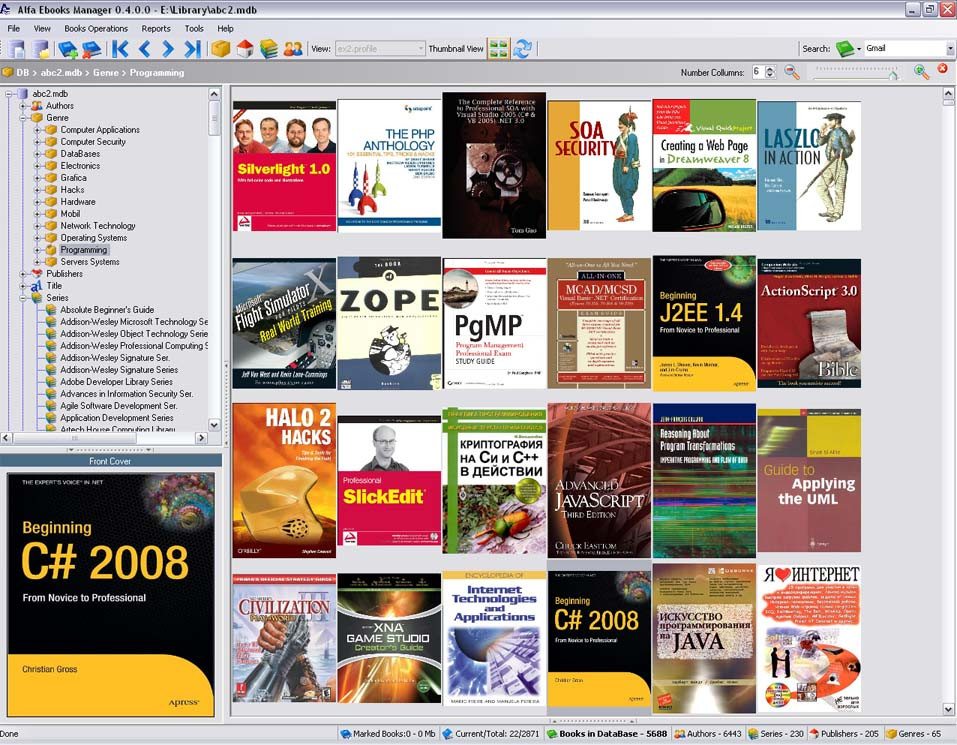Click the refresh icon beside Thumbnail View
The image size is (957, 745).
tap(522, 49)
